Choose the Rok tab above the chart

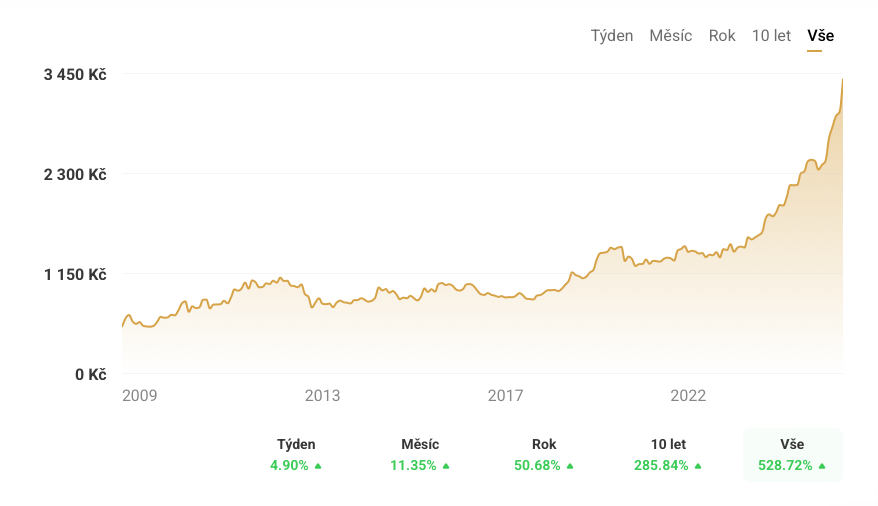[x=722, y=36]
